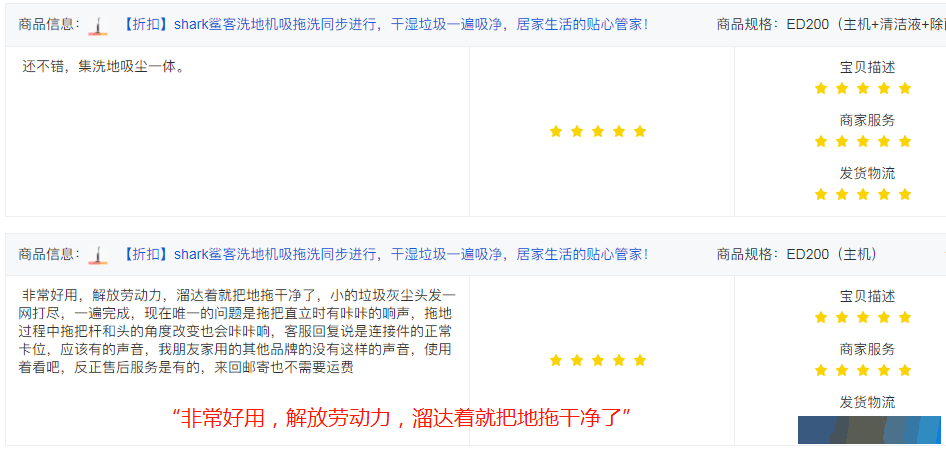This screenshot has height=450, width=946.
Task: Open the second review's shark洗地机 product title link
Action: (386, 255)
